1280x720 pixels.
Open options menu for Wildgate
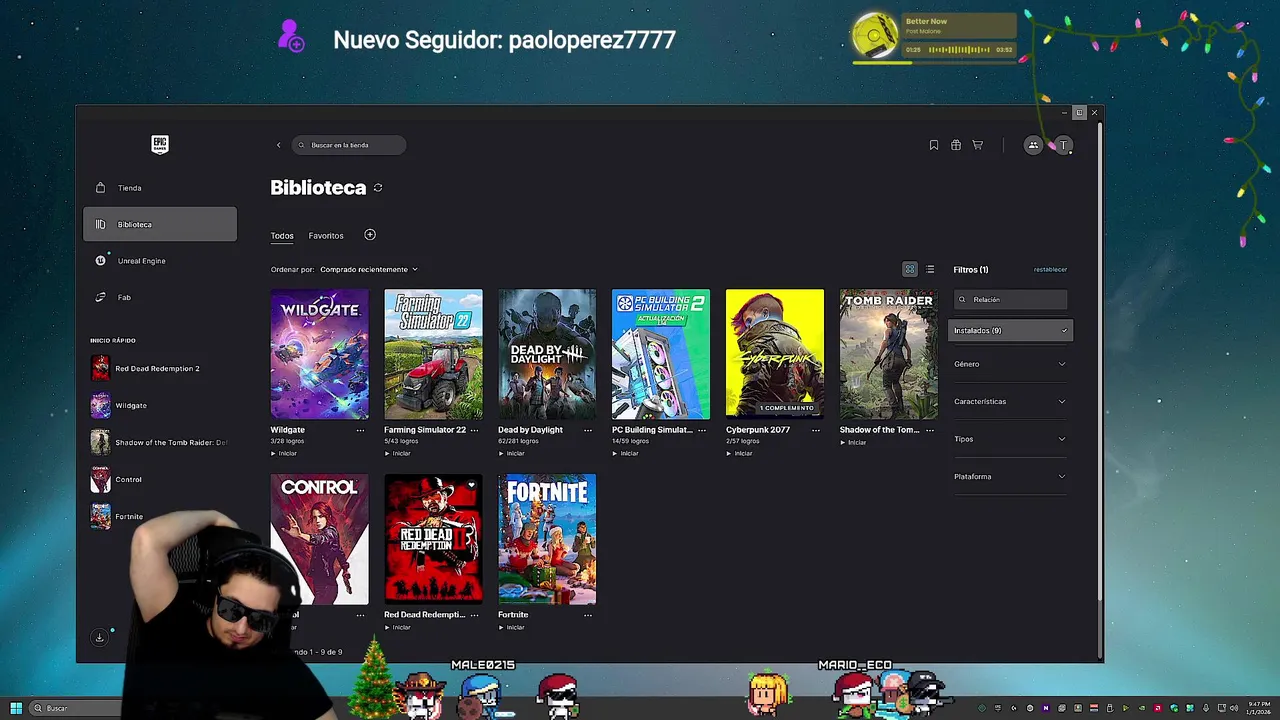click(360, 430)
